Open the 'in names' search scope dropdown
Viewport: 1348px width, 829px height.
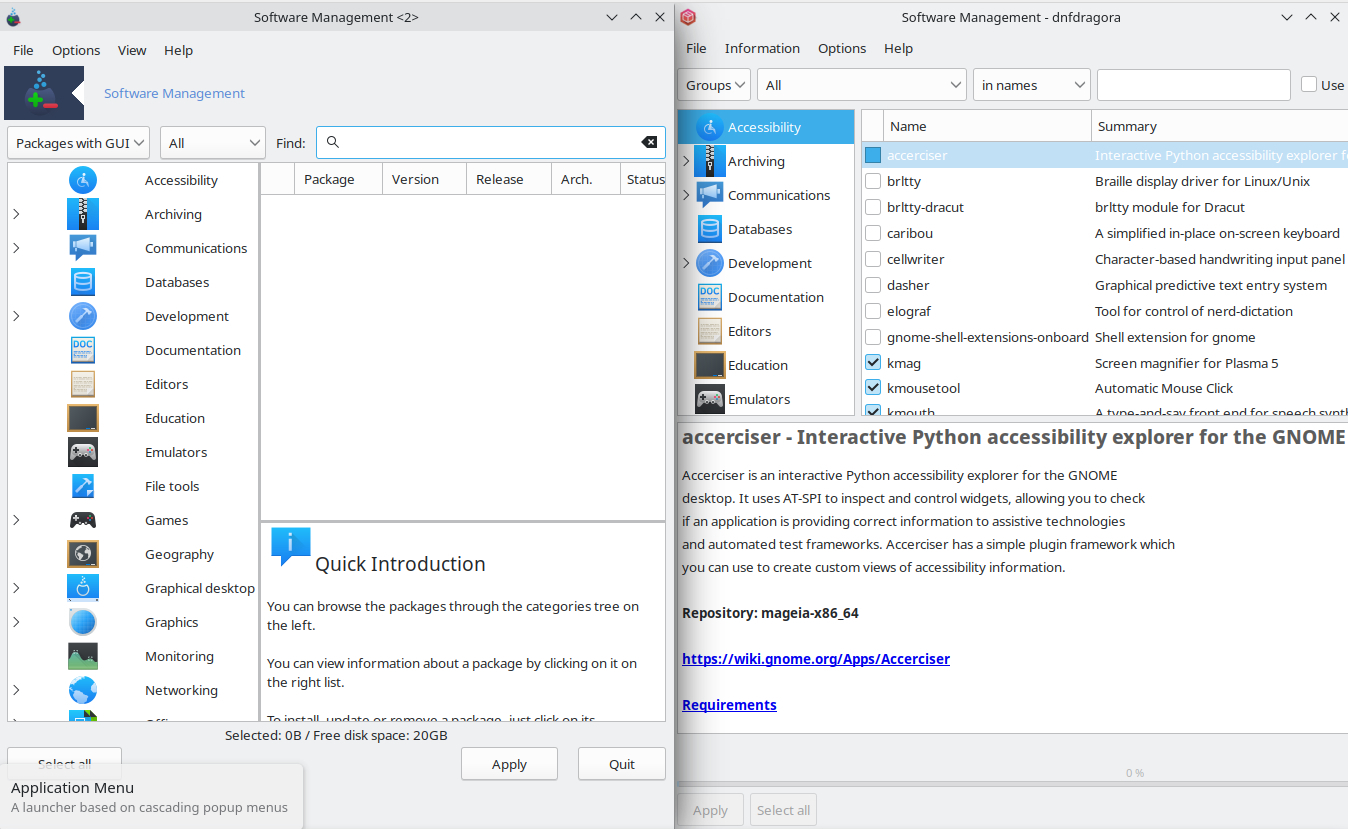(1031, 85)
